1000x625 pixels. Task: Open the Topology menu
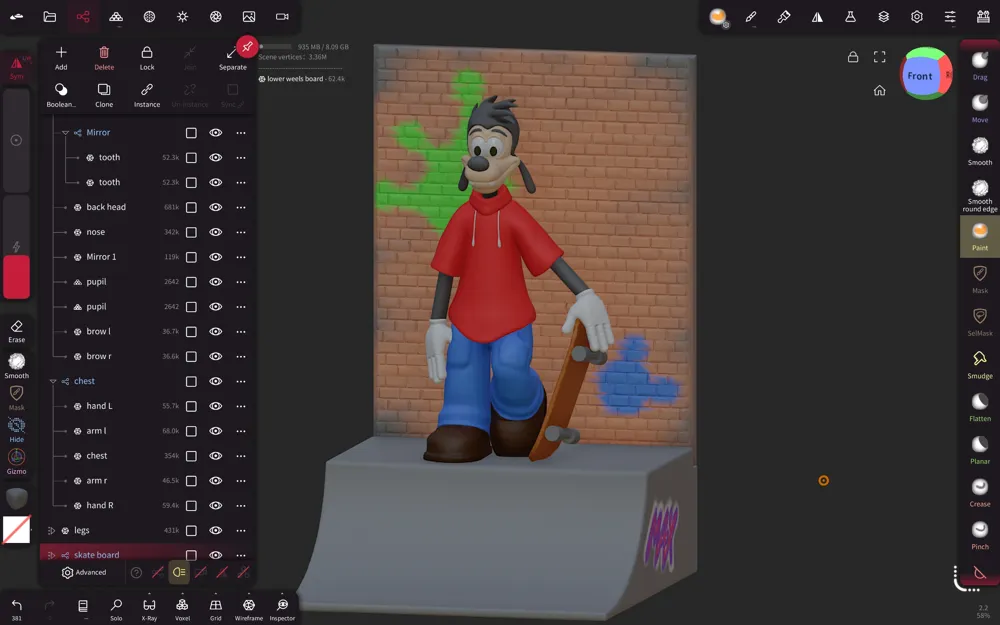(x=116, y=17)
